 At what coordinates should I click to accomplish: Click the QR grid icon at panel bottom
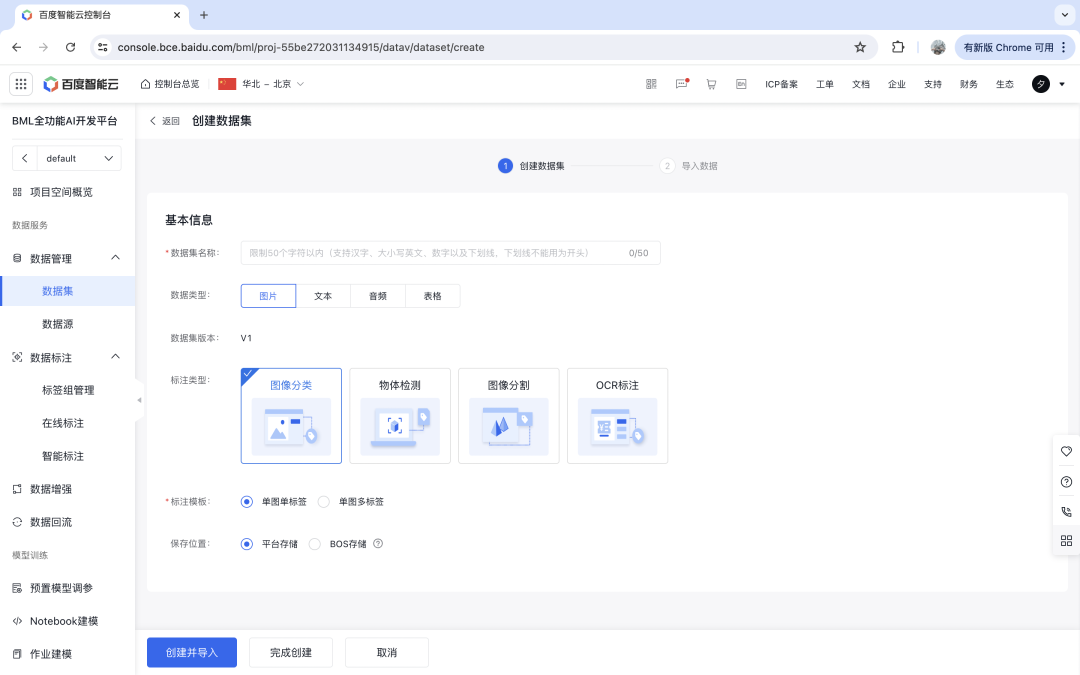[x=1066, y=541]
